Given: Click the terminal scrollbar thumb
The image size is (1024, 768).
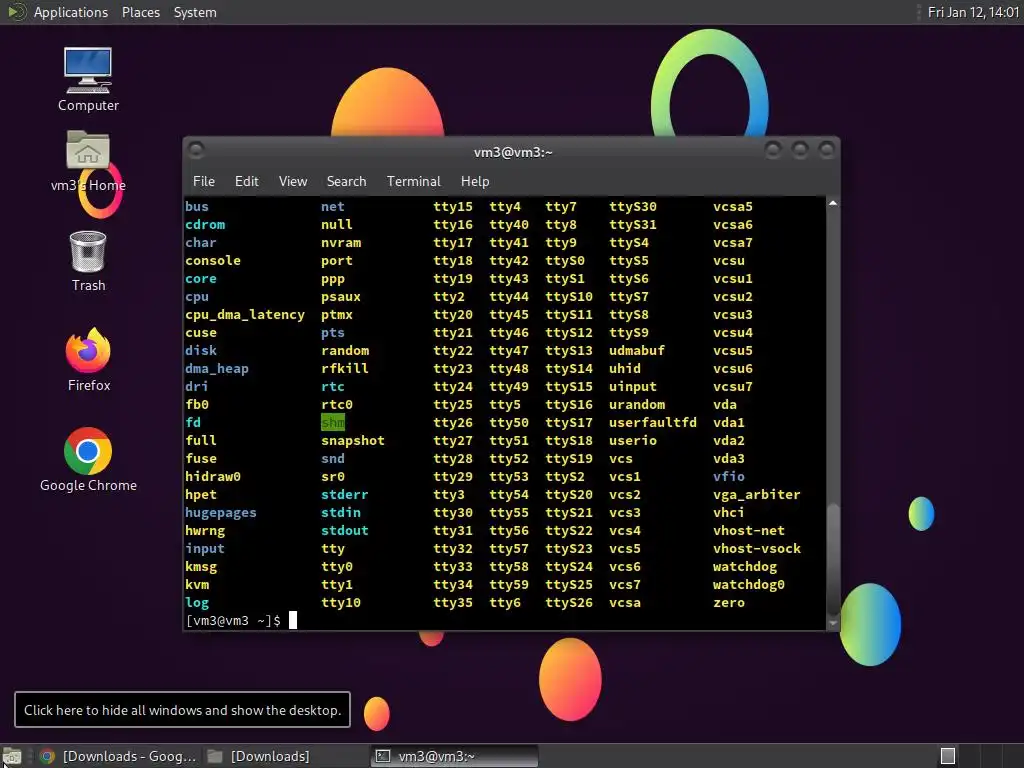Looking at the screenshot, I should point(833,558).
